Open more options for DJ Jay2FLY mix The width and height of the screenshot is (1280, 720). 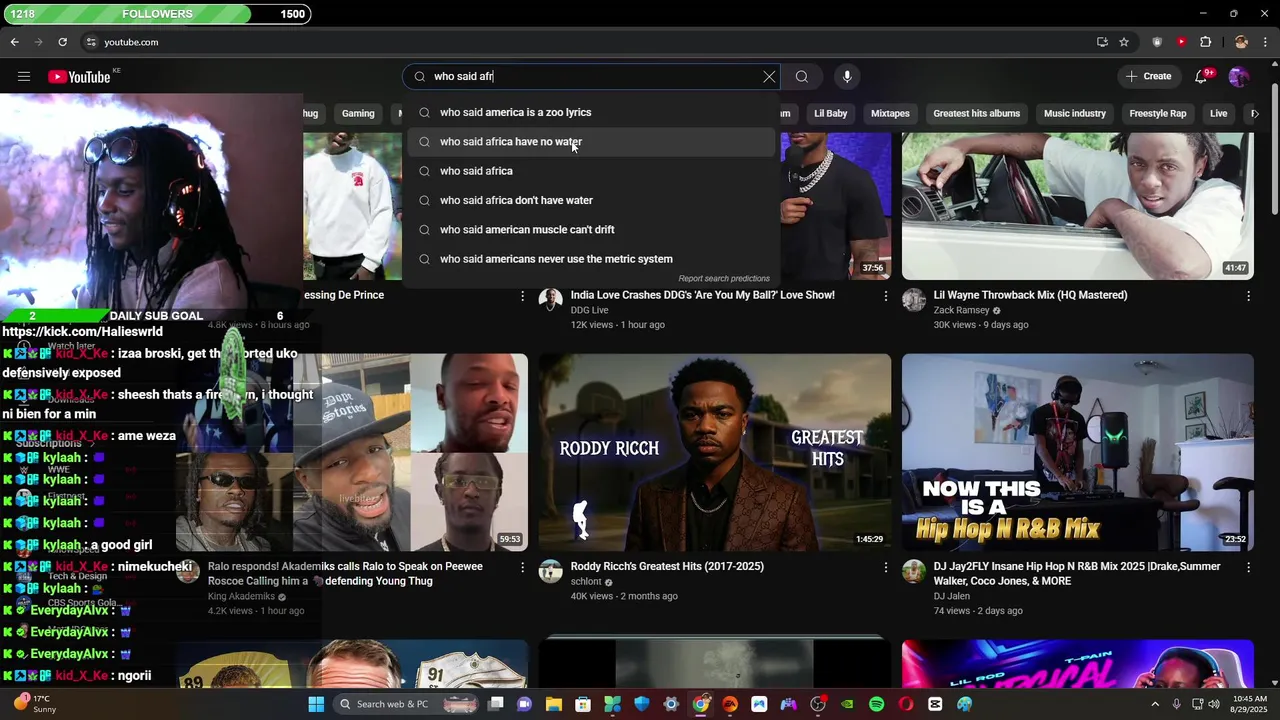tap(1248, 567)
